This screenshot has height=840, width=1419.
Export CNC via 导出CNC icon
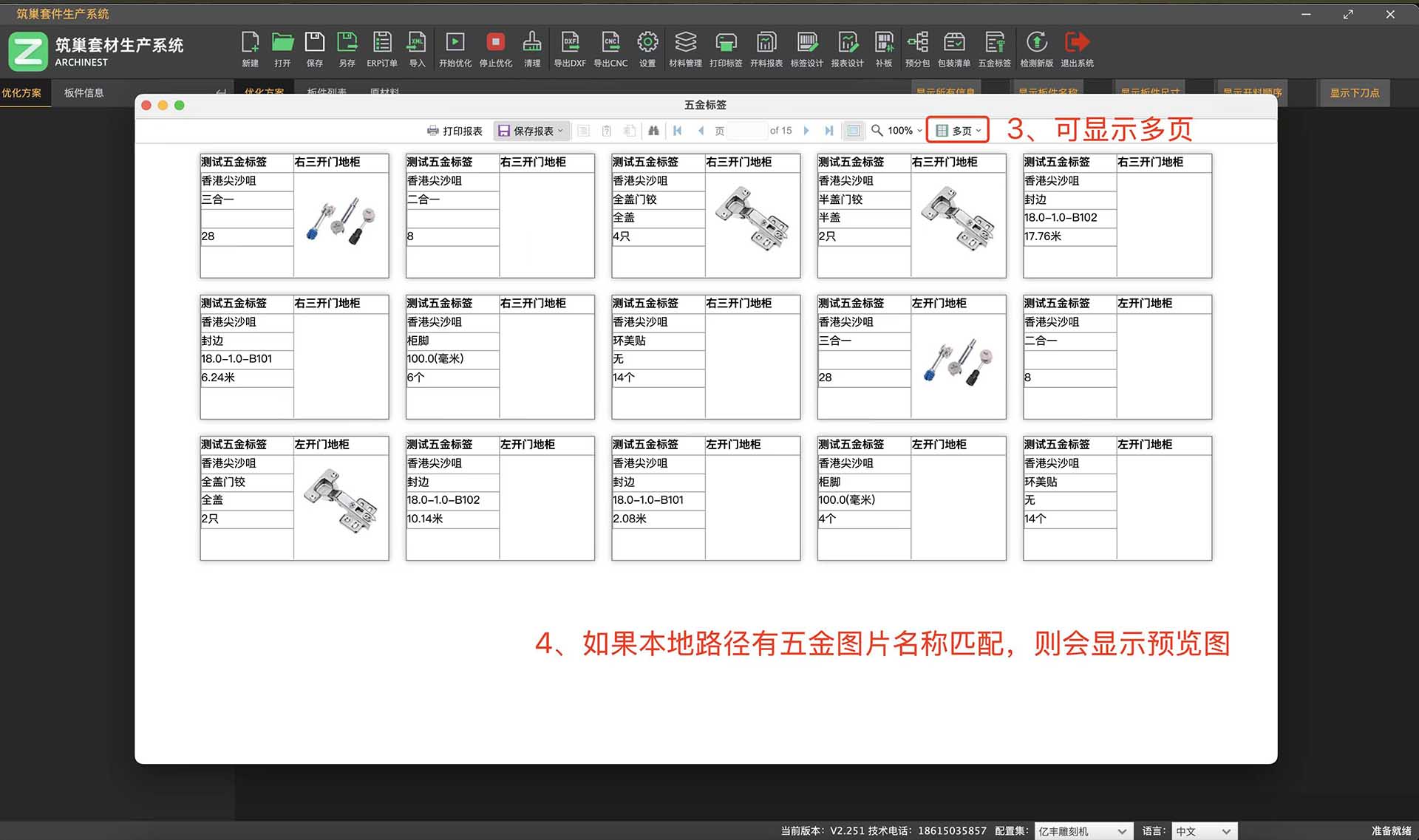610,49
